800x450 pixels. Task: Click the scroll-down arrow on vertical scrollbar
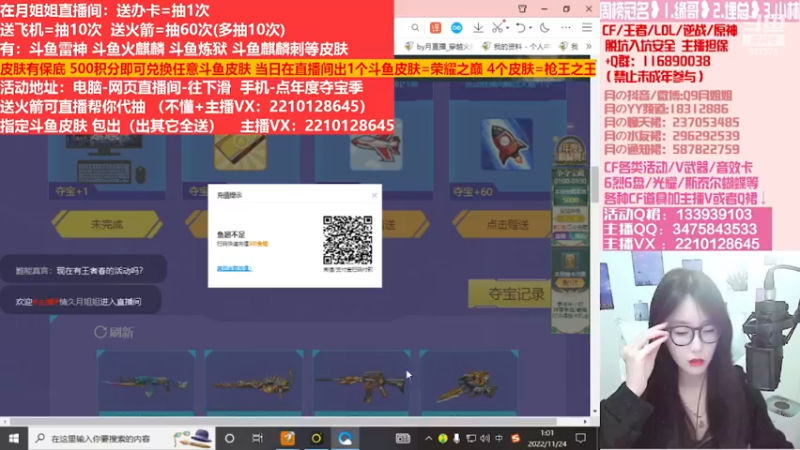click(x=595, y=411)
